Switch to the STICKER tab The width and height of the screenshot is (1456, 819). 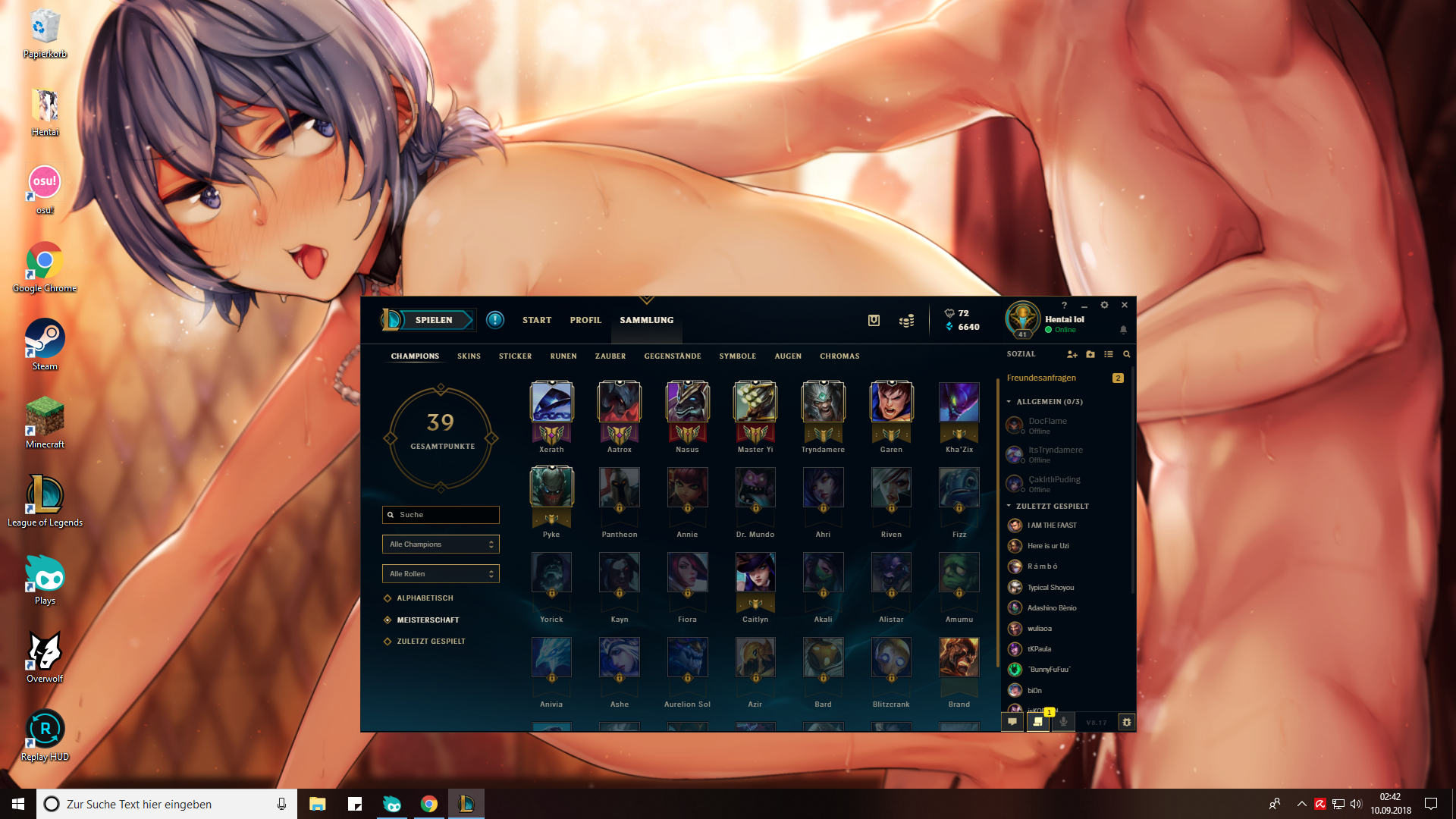click(515, 356)
